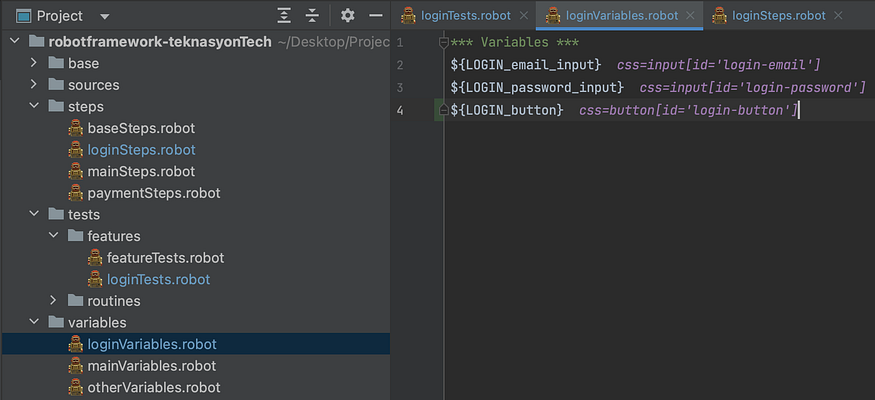Click robot icon beside mainSteps.robot
This screenshot has height=400, width=875.
75,171
